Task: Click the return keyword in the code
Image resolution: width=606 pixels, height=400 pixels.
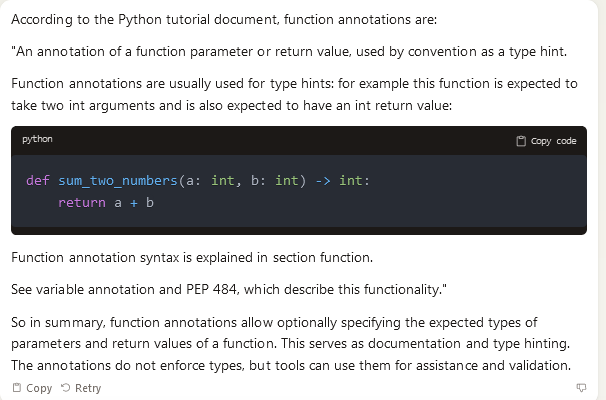Action: tap(82, 202)
